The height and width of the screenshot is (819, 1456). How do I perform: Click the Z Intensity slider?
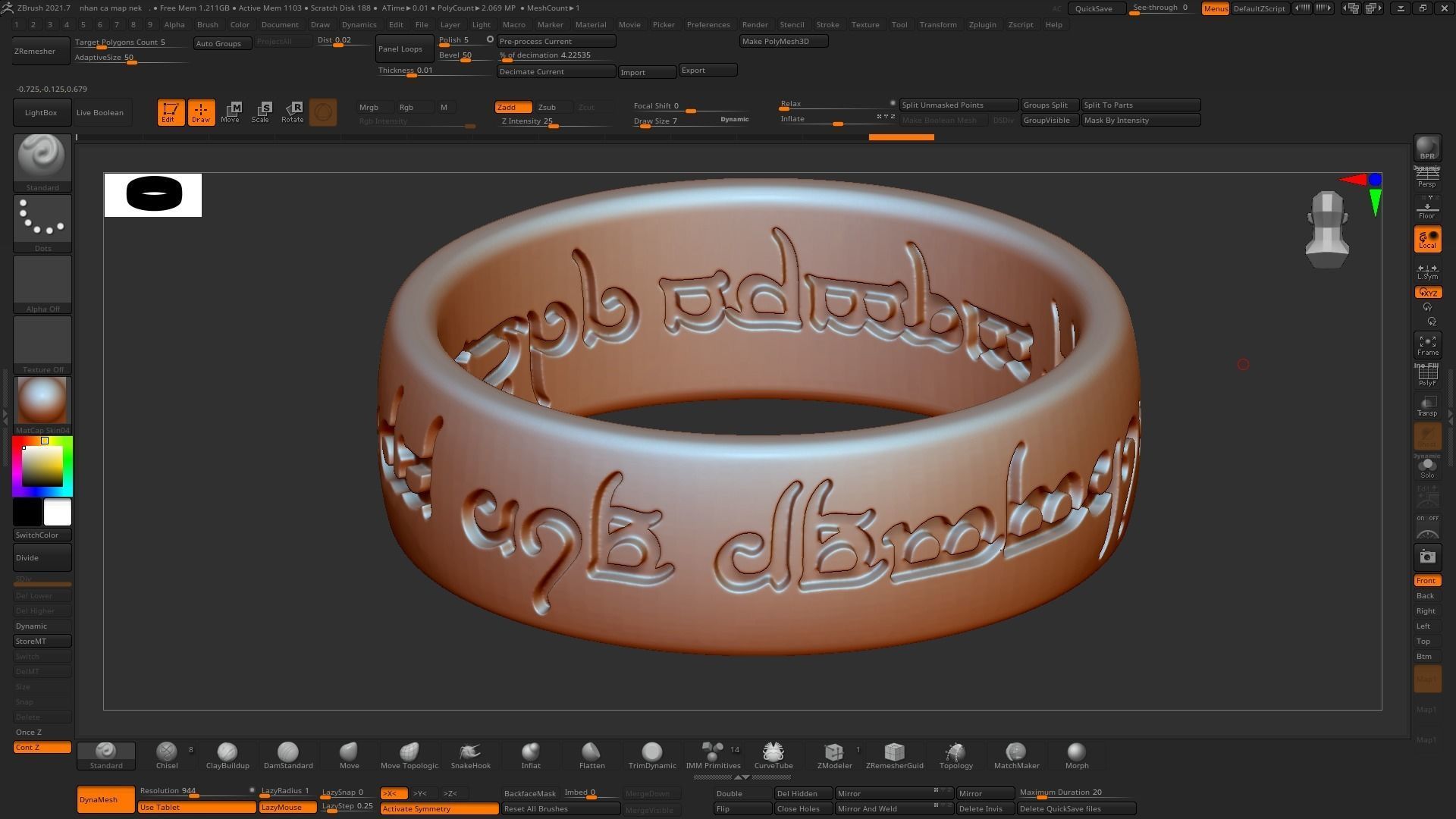point(555,121)
